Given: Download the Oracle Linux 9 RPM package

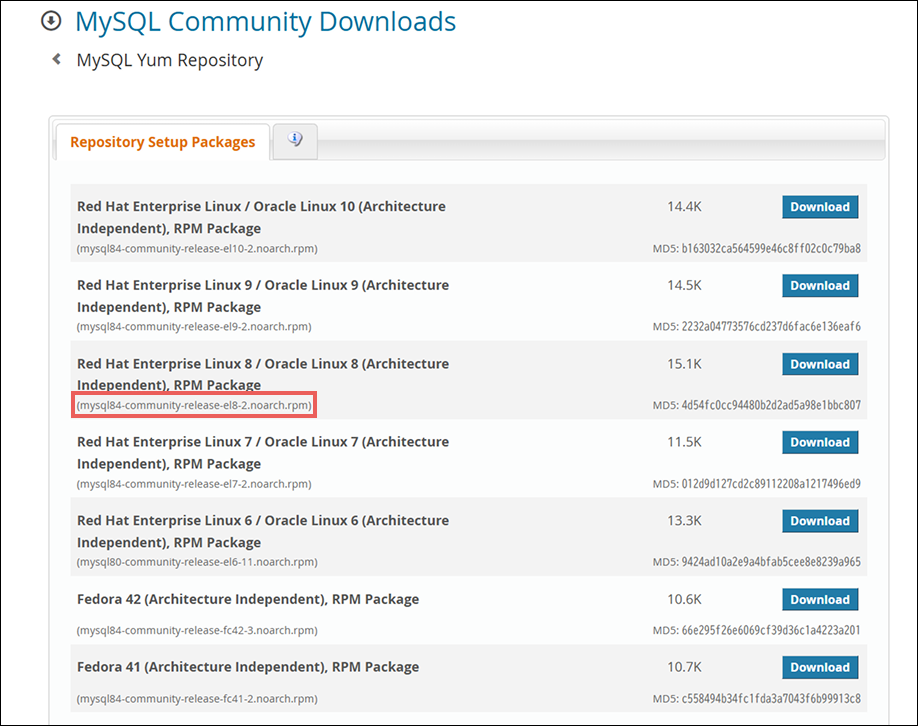Looking at the screenshot, I should (819, 286).
